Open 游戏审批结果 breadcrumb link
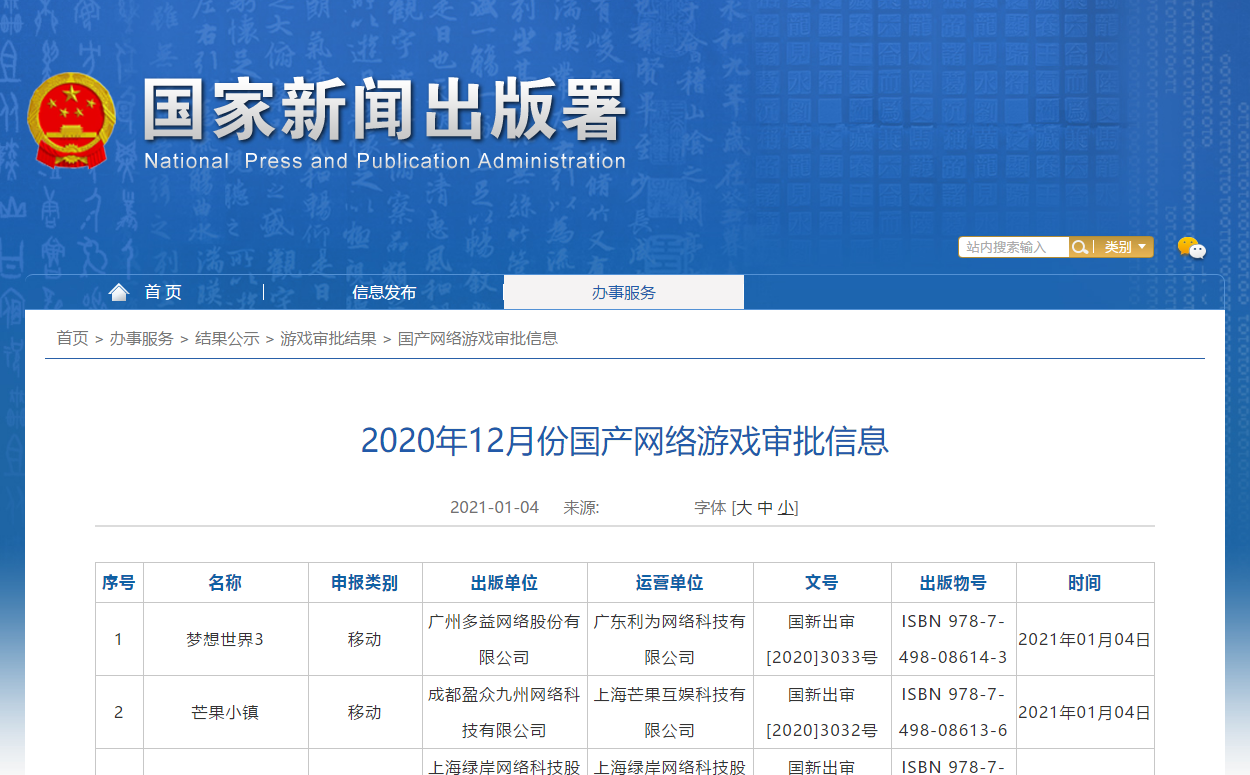Image resolution: width=1250 pixels, height=775 pixels. point(328,338)
